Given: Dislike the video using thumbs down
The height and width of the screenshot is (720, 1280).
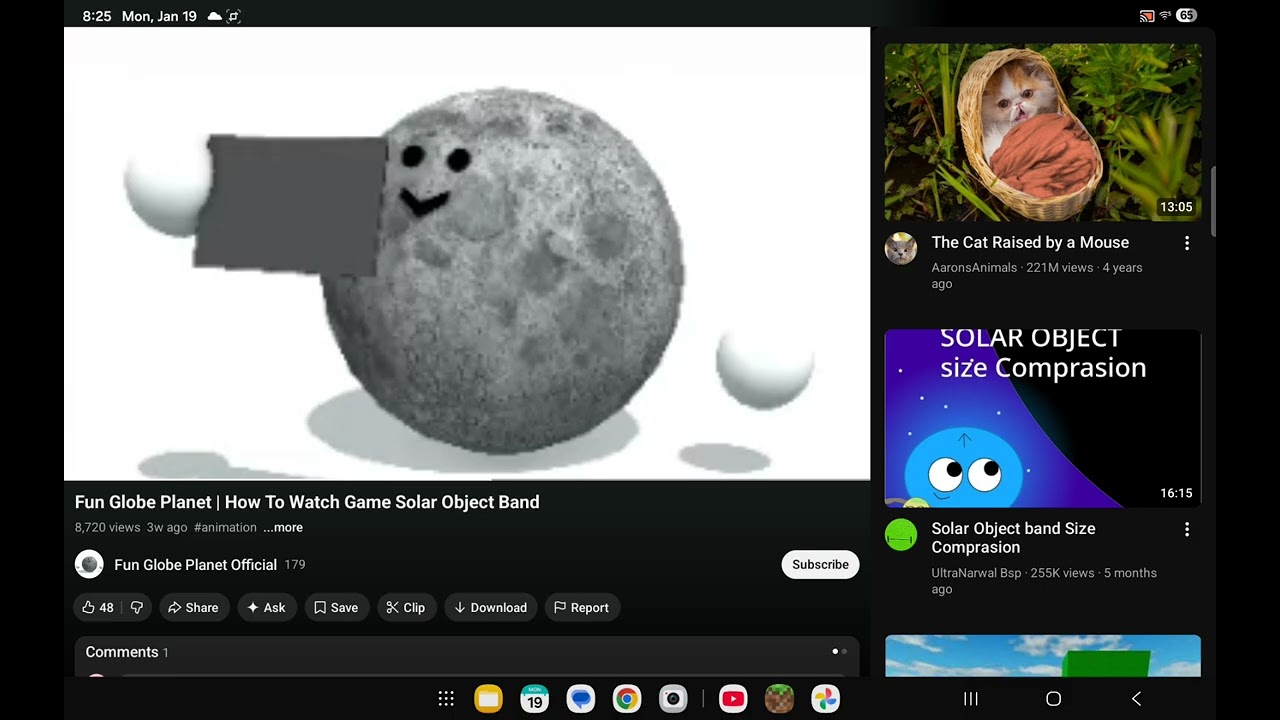Looking at the screenshot, I should point(137,607).
